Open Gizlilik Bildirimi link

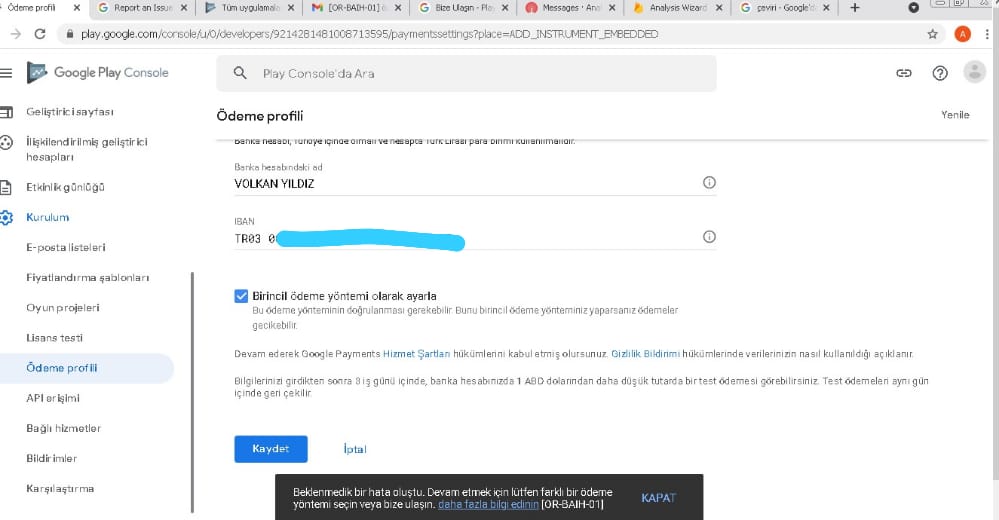point(645,354)
